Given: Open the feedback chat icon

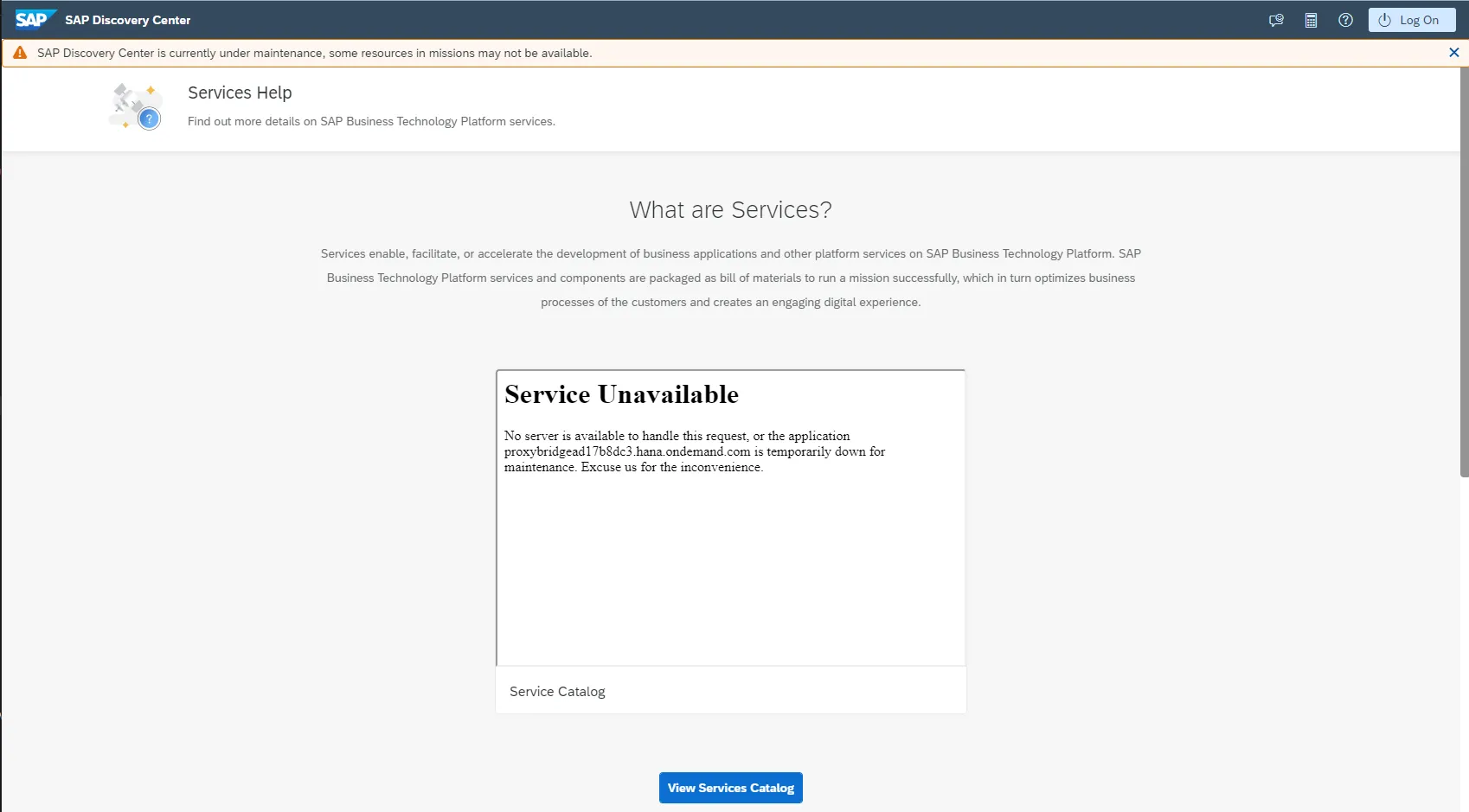Looking at the screenshot, I should pyautogui.click(x=1276, y=20).
